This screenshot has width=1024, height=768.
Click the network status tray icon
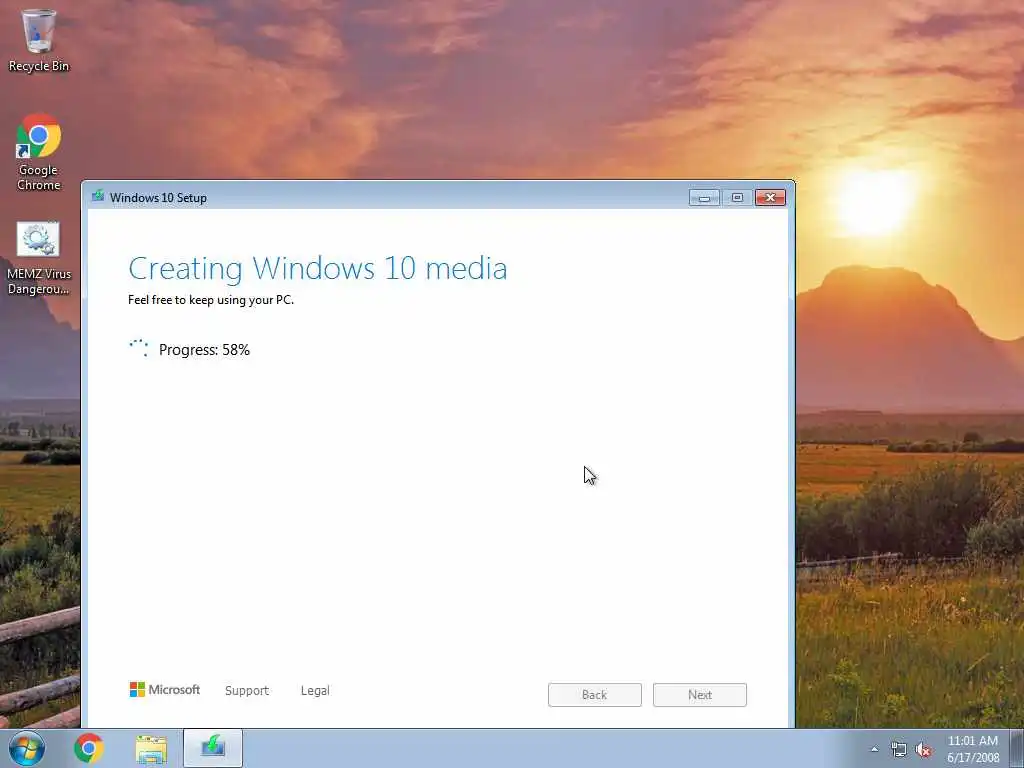coord(899,750)
